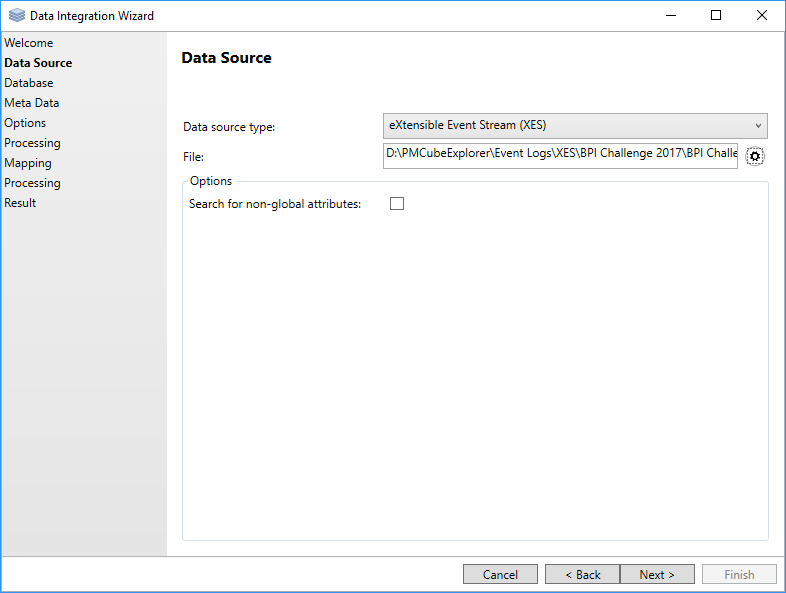Select the Data Source step
Viewport: 786px width, 593px height.
coord(38,63)
